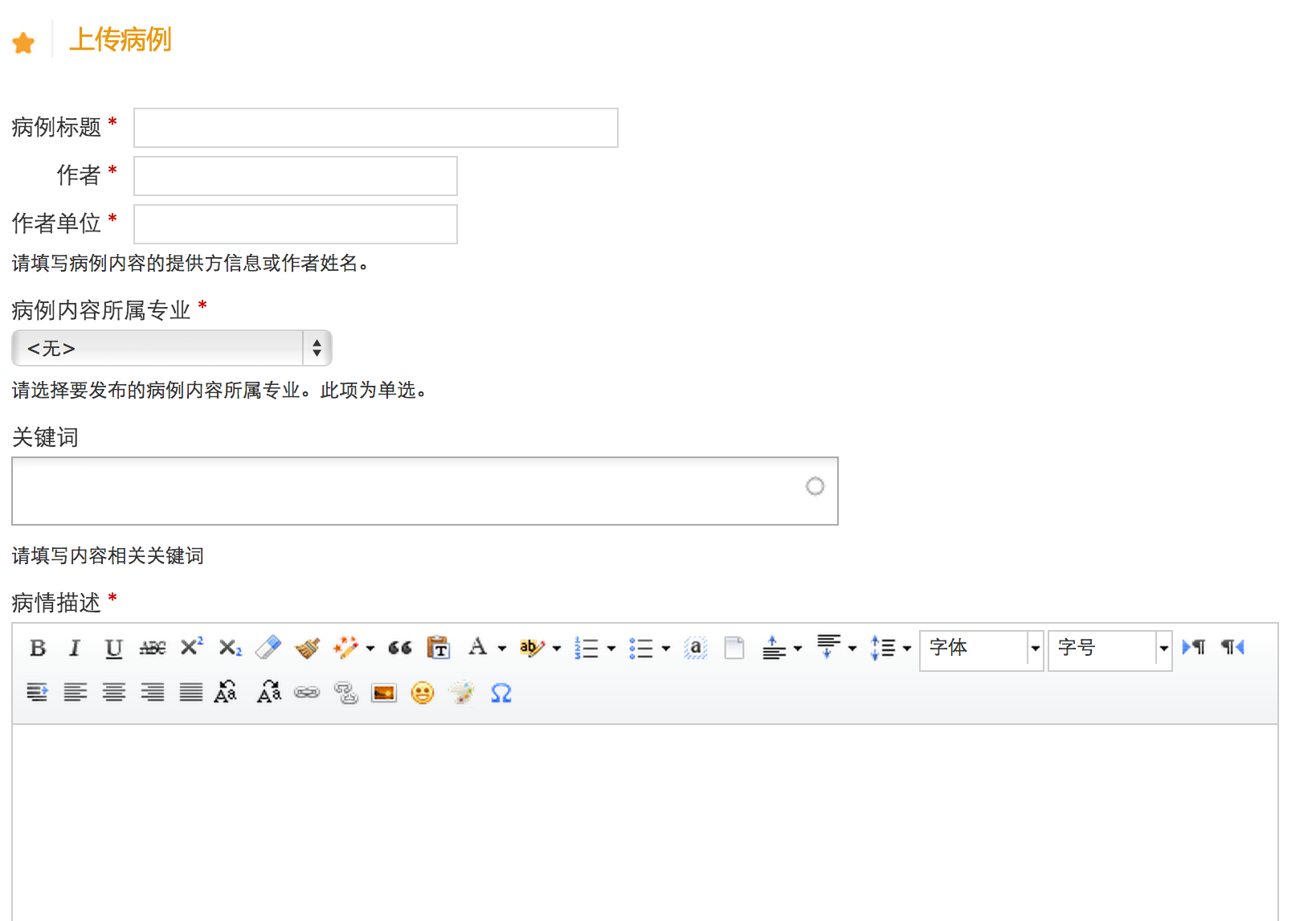This screenshot has height=921, width=1316.
Task: Click the 病例标题 input field
Action: [x=375, y=128]
